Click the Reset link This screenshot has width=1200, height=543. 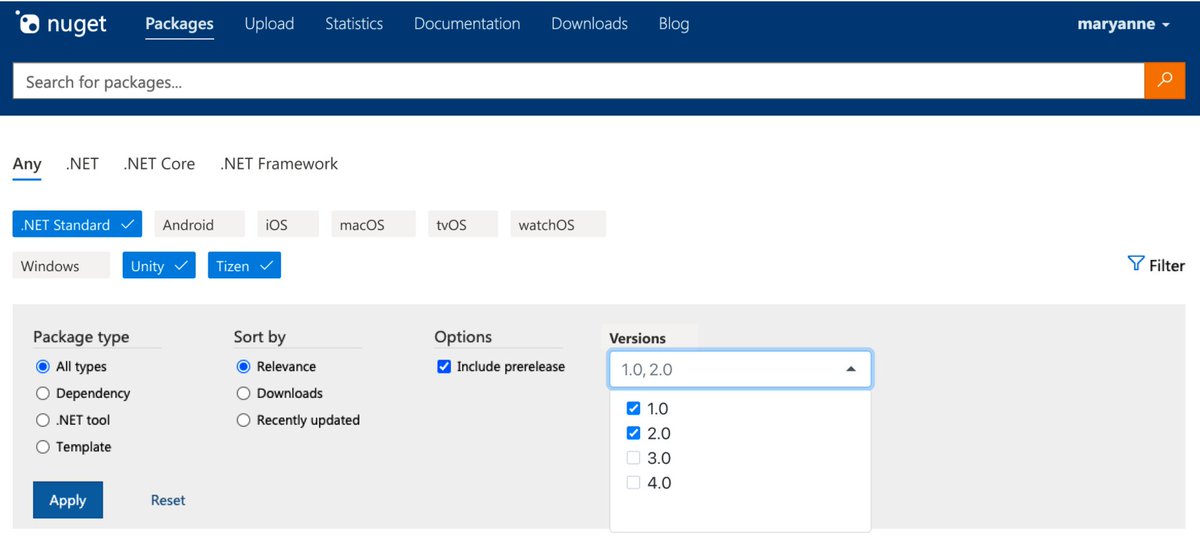168,500
